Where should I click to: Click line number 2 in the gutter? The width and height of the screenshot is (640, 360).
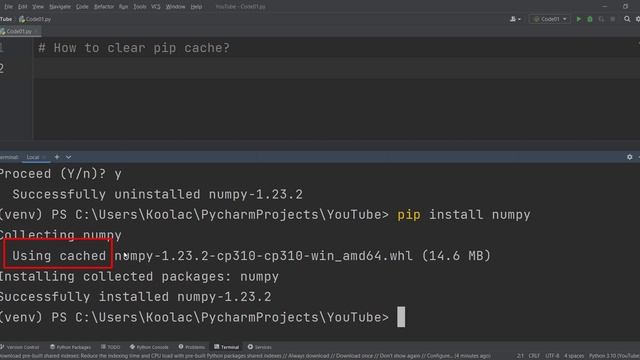(x=2, y=68)
